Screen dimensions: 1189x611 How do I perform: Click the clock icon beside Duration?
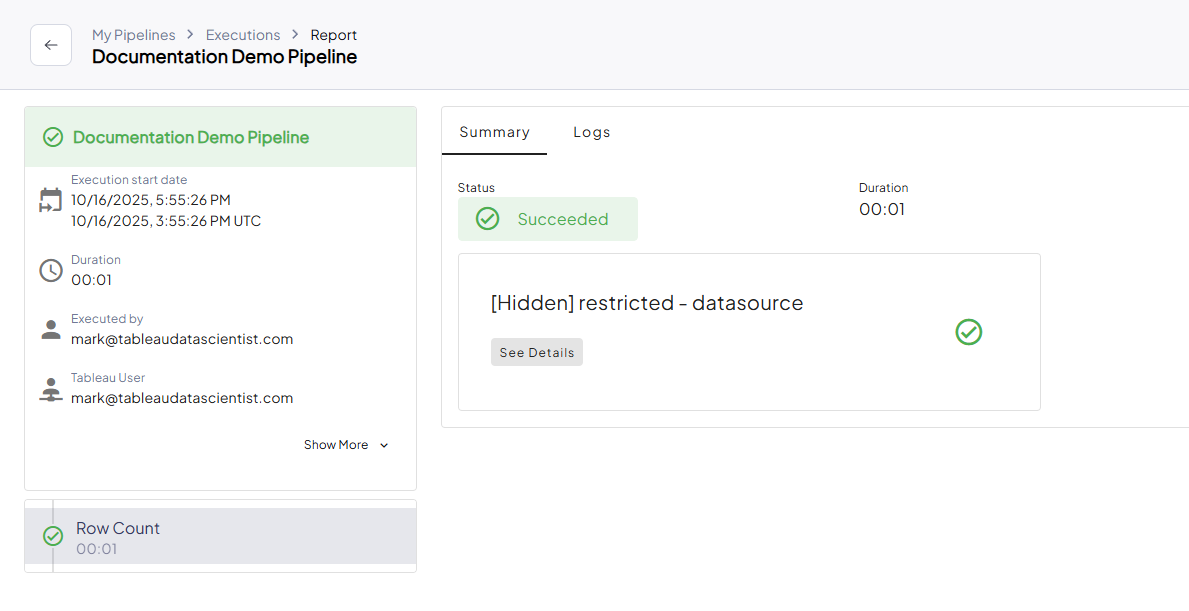(51, 271)
